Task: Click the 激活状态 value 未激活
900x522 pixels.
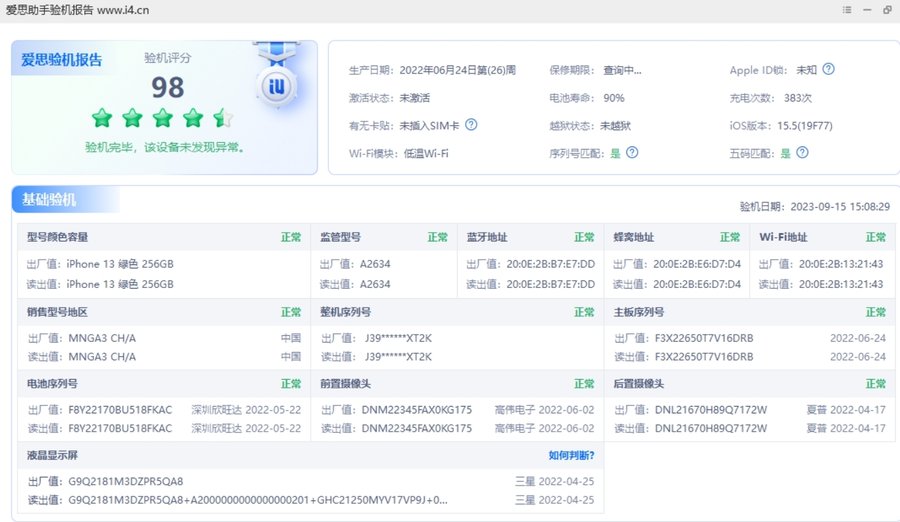Action: tap(414, 98)
